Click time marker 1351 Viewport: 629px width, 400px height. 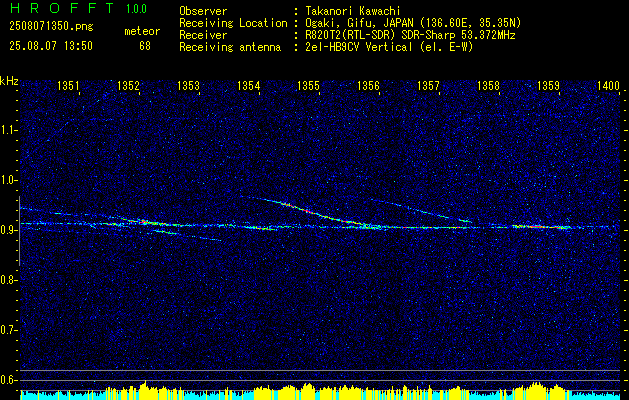point(68,86)
